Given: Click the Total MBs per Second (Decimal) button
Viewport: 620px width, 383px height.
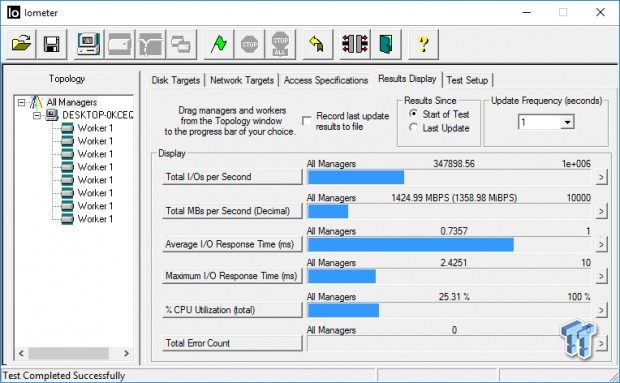Looking at the screenshot, I should pyautogui.click(x=232, y=211).
